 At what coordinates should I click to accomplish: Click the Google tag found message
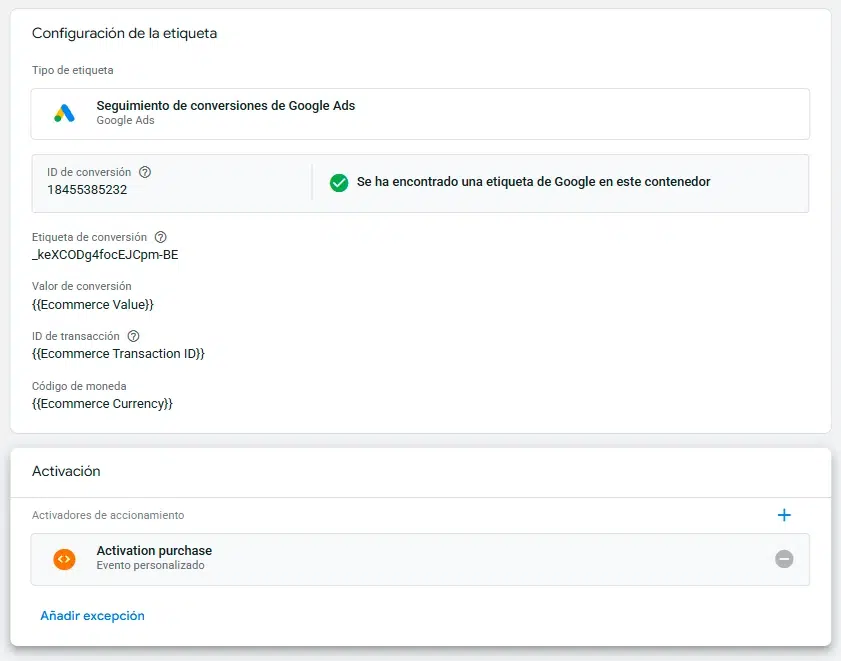(534, 182)
